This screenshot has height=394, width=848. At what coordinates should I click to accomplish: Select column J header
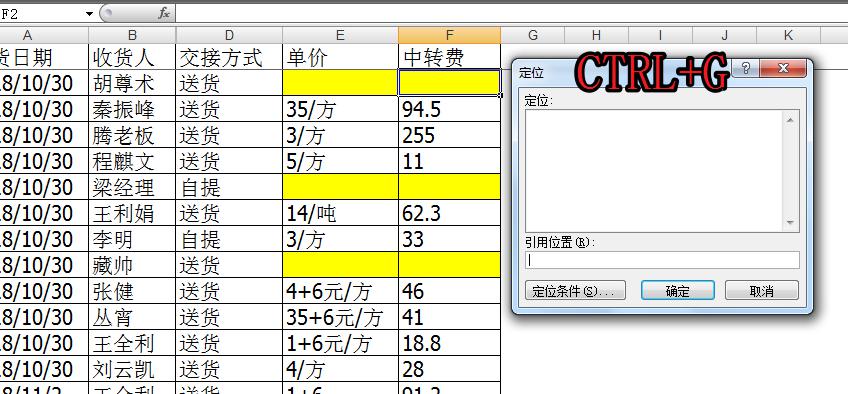click(724, 36)
